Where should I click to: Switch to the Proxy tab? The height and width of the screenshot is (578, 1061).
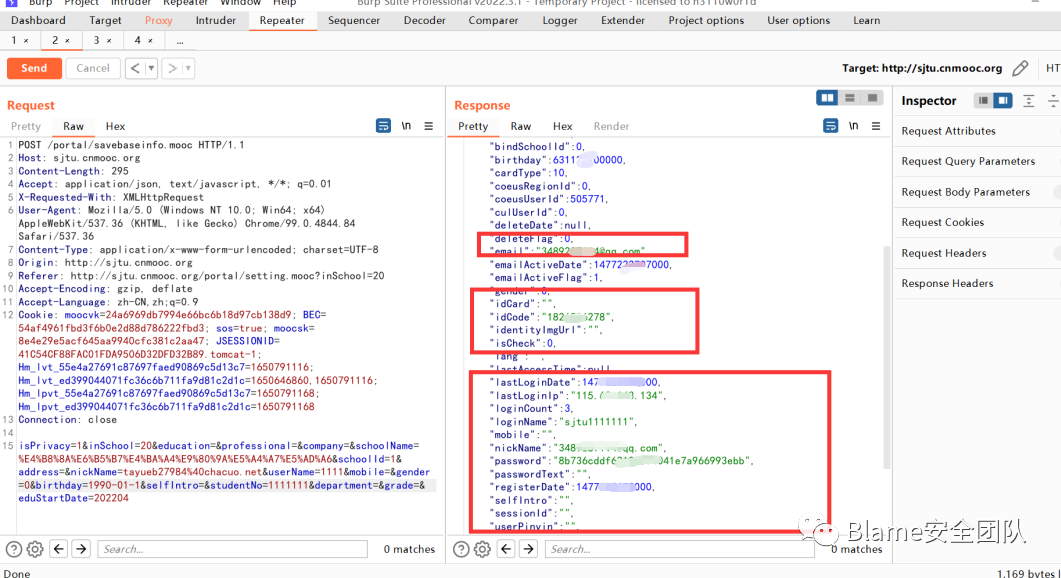(x=158, y=20)
